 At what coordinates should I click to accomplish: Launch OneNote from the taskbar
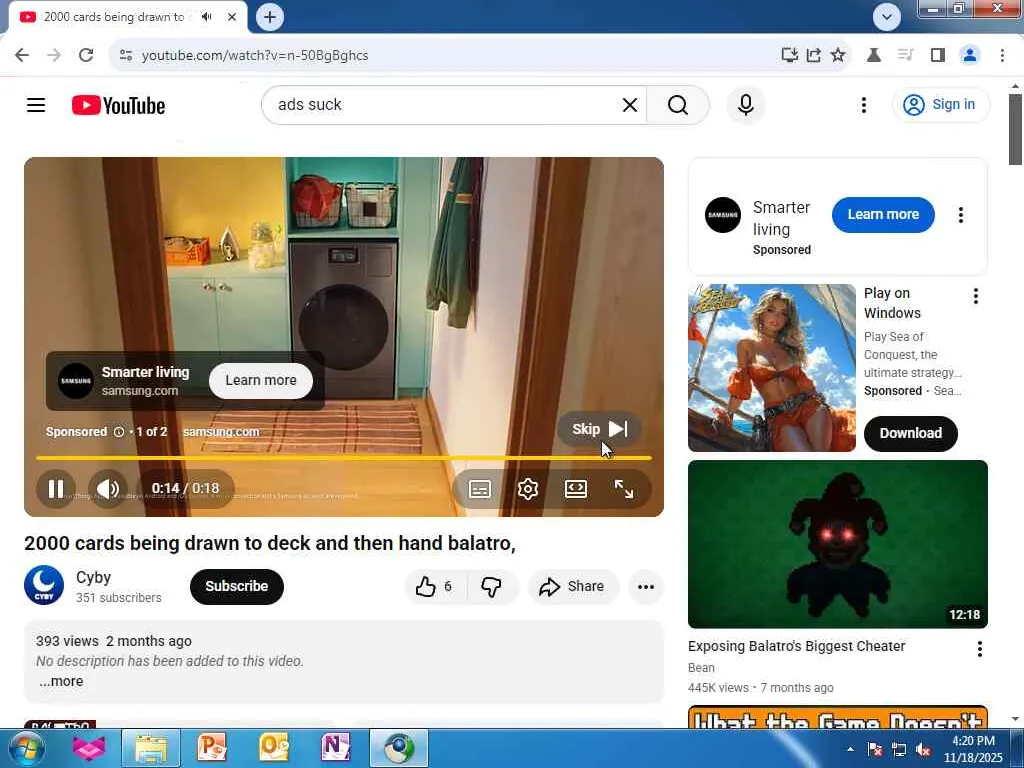pos(335,748)
